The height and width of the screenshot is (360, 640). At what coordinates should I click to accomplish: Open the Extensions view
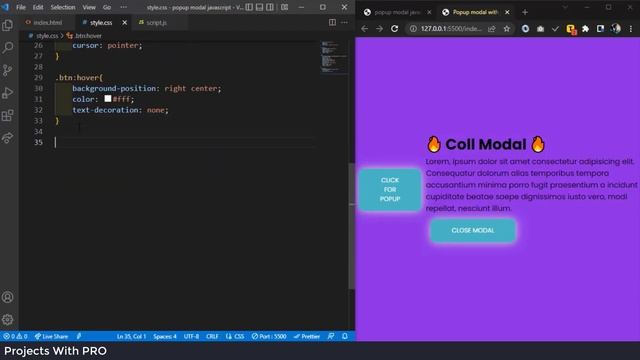(x=7, y=116)
